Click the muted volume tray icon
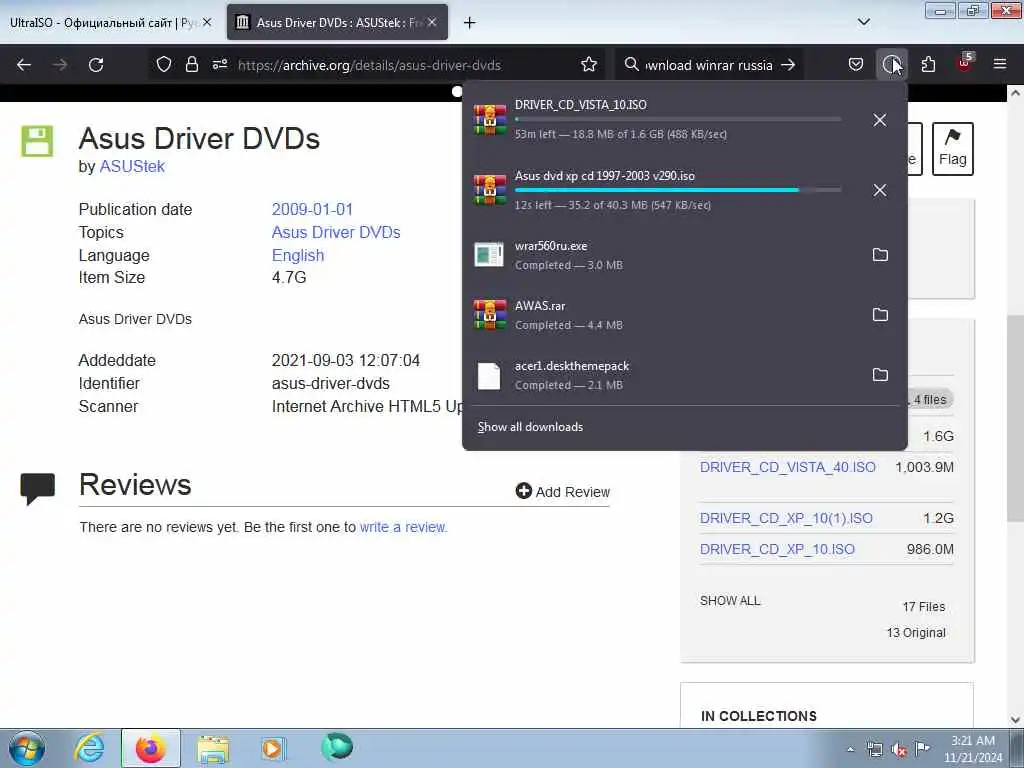The height and width of the screenshot is (768, 1024). [x=899, y=750]
